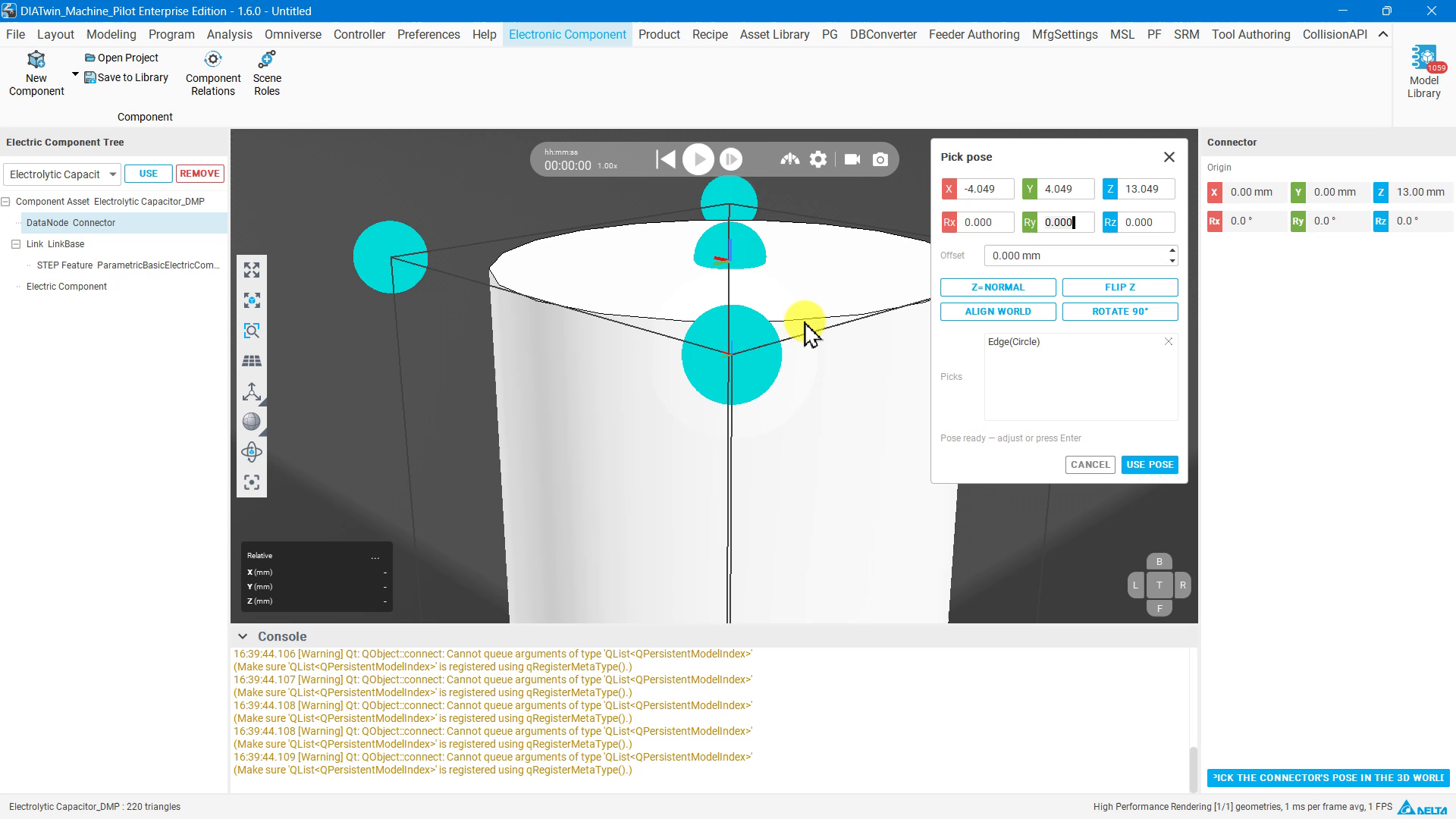Open the Asset Library tab
The height and width of the screenshot is (819, 1456).
click(x=774, y=34)
